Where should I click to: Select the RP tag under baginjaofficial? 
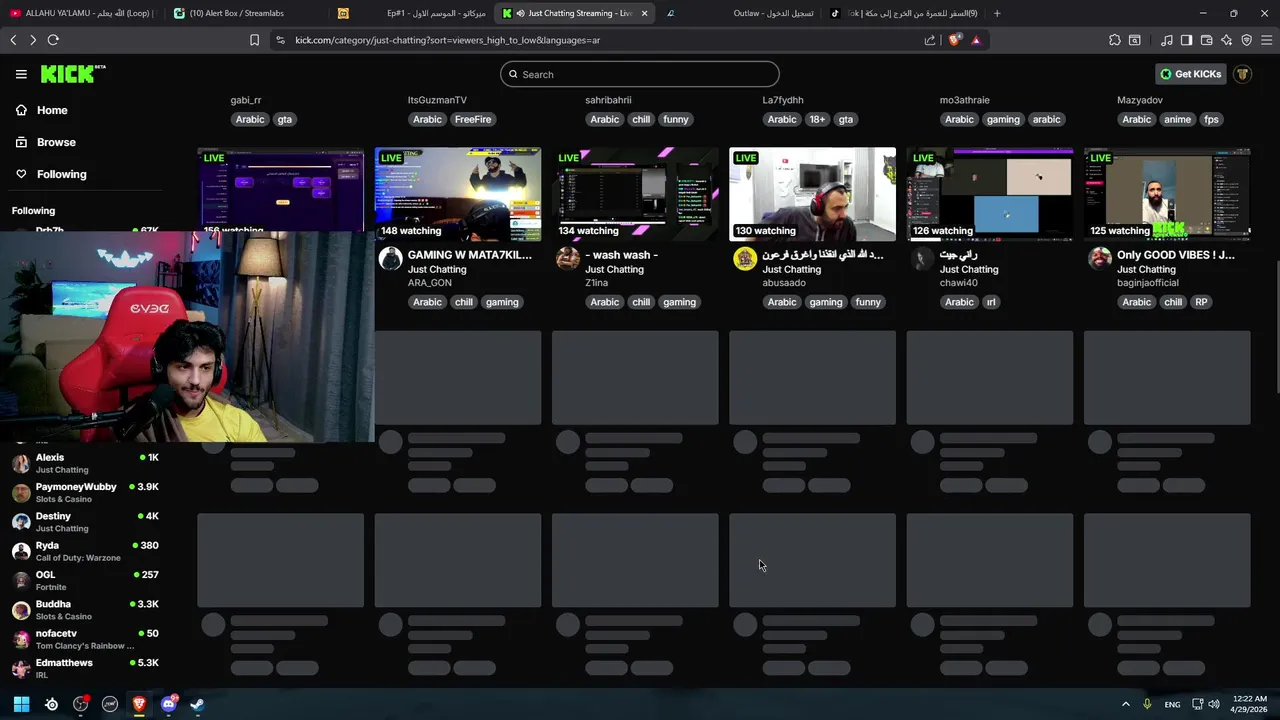click(x=1201, y=302)
